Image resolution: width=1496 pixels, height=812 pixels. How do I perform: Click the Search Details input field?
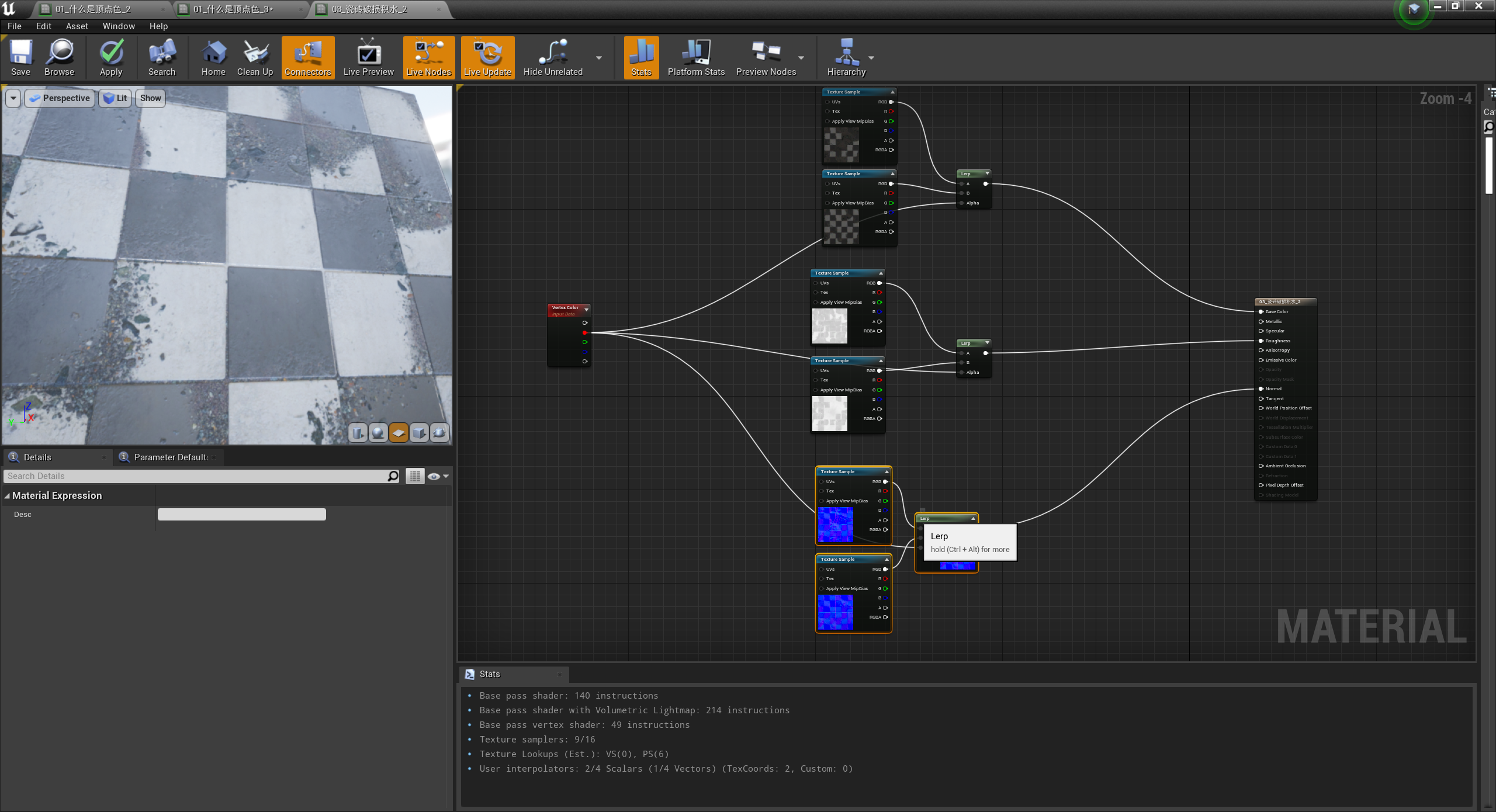199,476
